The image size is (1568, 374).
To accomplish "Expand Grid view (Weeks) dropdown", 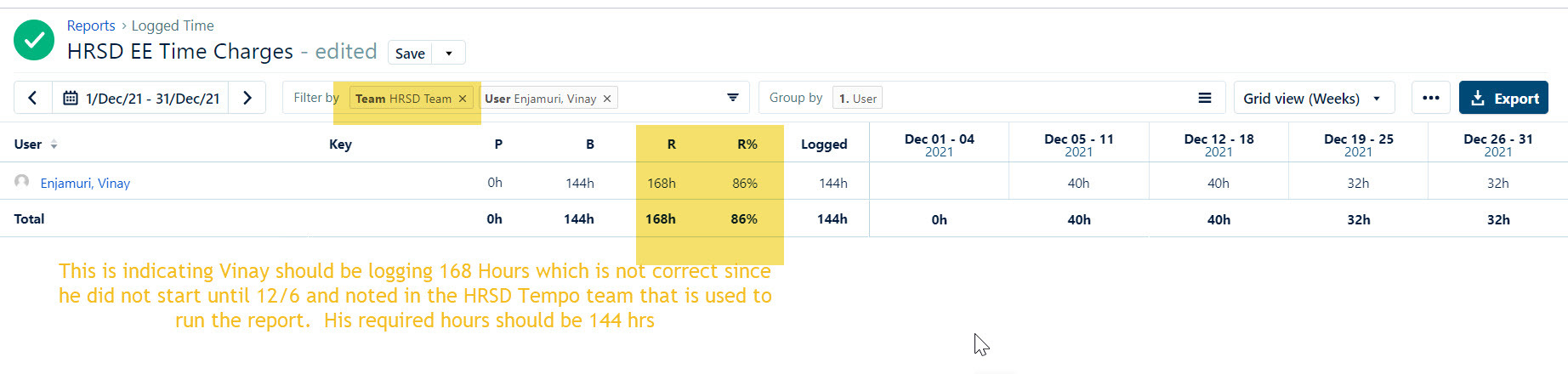I will [x=1313, y=99].
